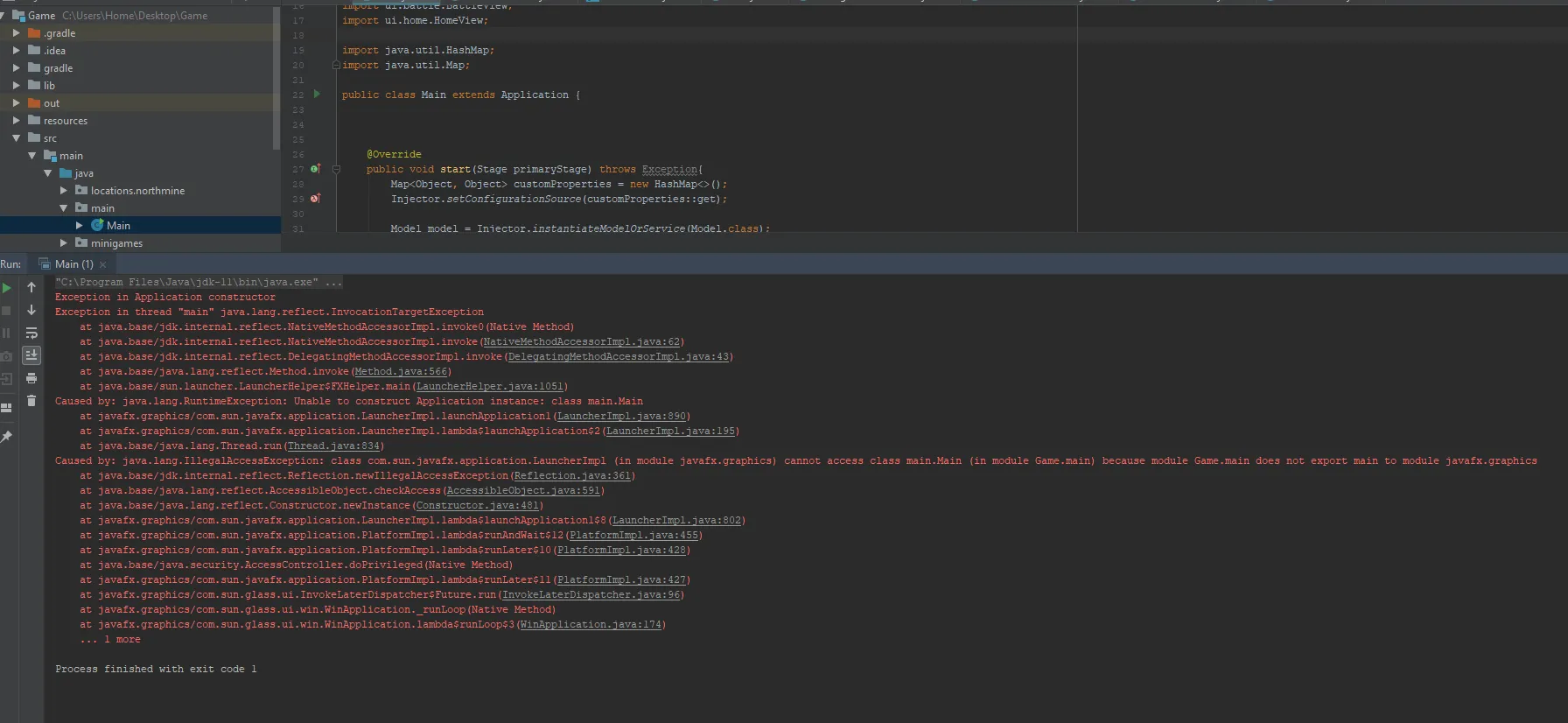Collapse the src folder
1568x723 pixels.
(x=16, y=137)
